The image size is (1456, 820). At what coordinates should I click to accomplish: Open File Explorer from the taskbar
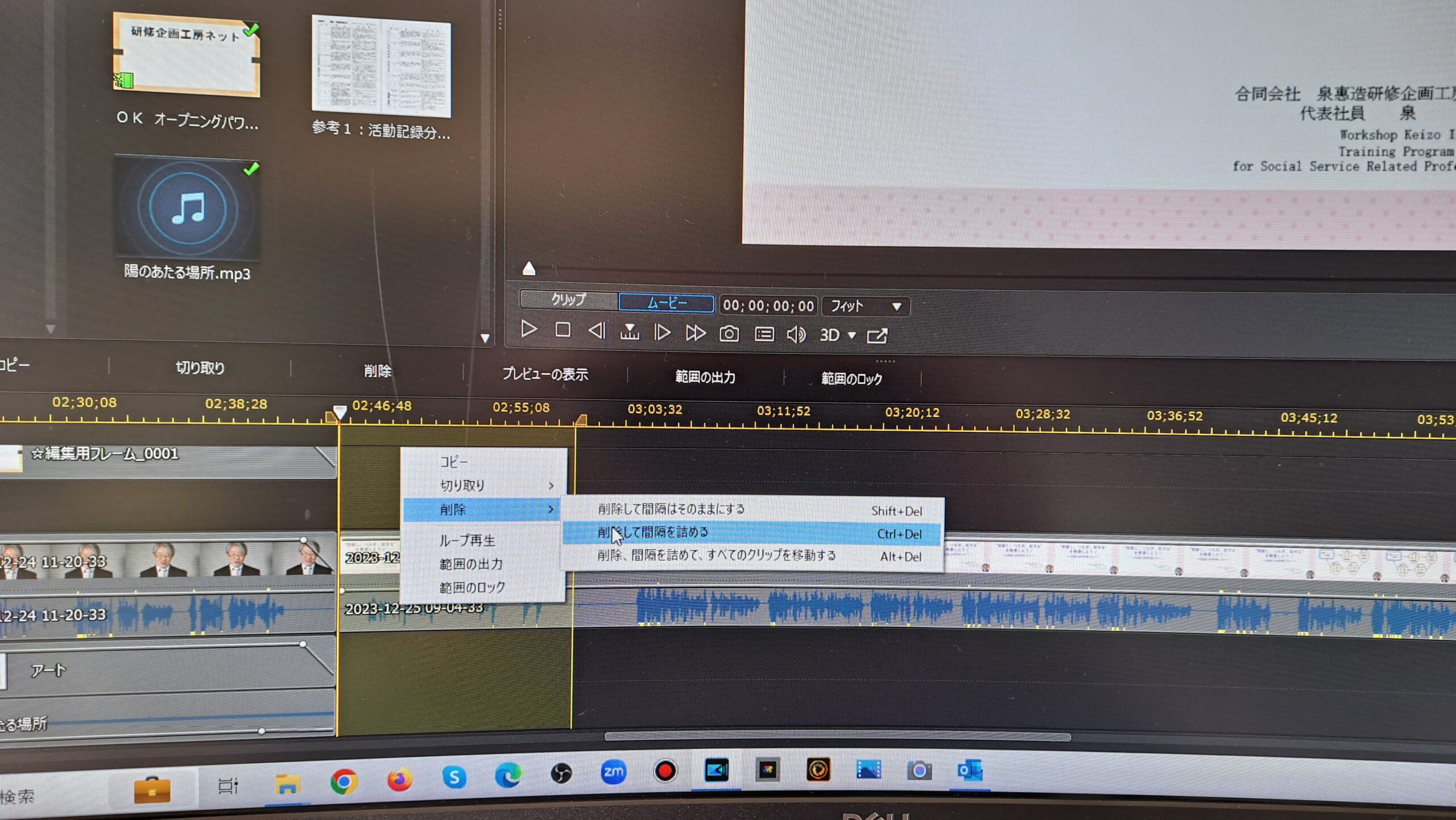pyautogui.click(x=287, y=784)
